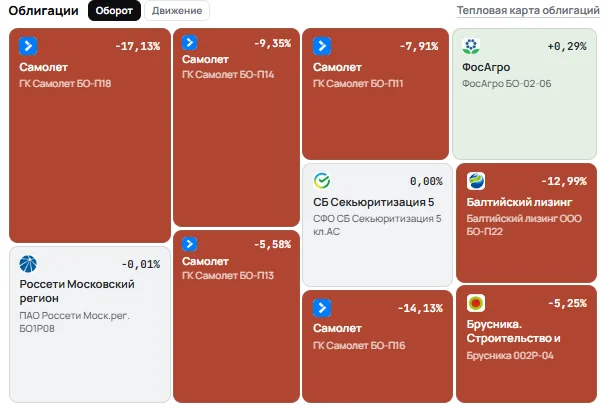
Task: Click the Россети Московский регион title
Action: [77, 291]
